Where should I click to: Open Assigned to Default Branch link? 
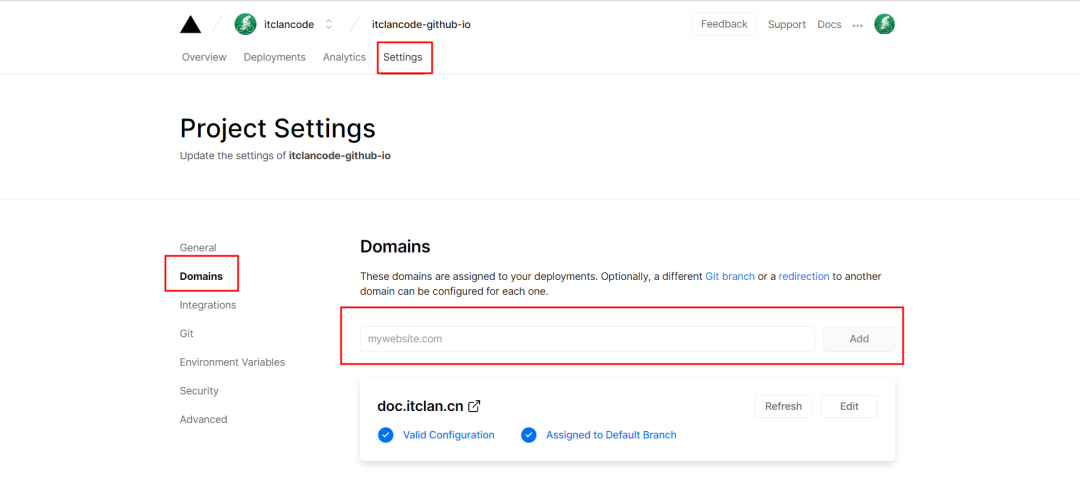tap(611, 435)
